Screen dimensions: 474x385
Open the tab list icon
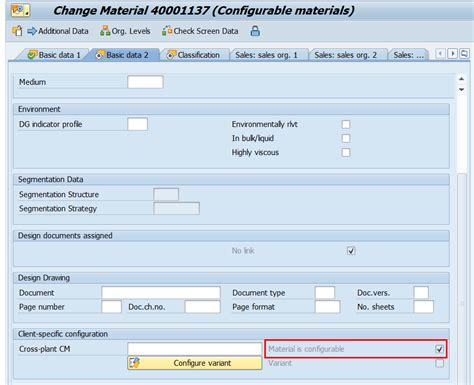pyautogui.click(x=464, y=54)
